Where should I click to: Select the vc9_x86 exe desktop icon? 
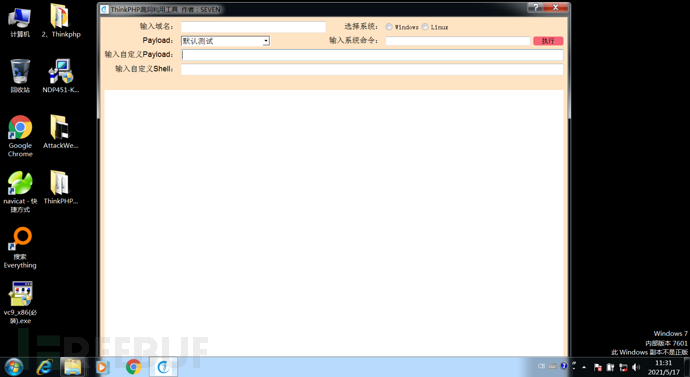(x=20, y=303)
